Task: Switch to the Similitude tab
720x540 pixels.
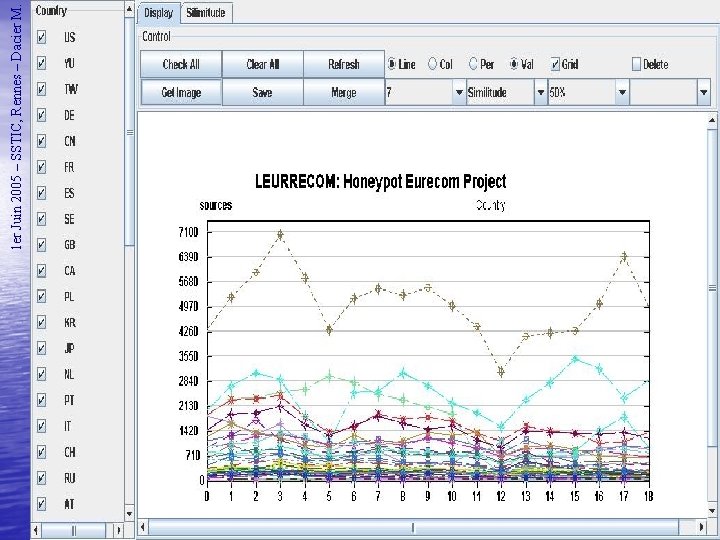Action: 206,13
